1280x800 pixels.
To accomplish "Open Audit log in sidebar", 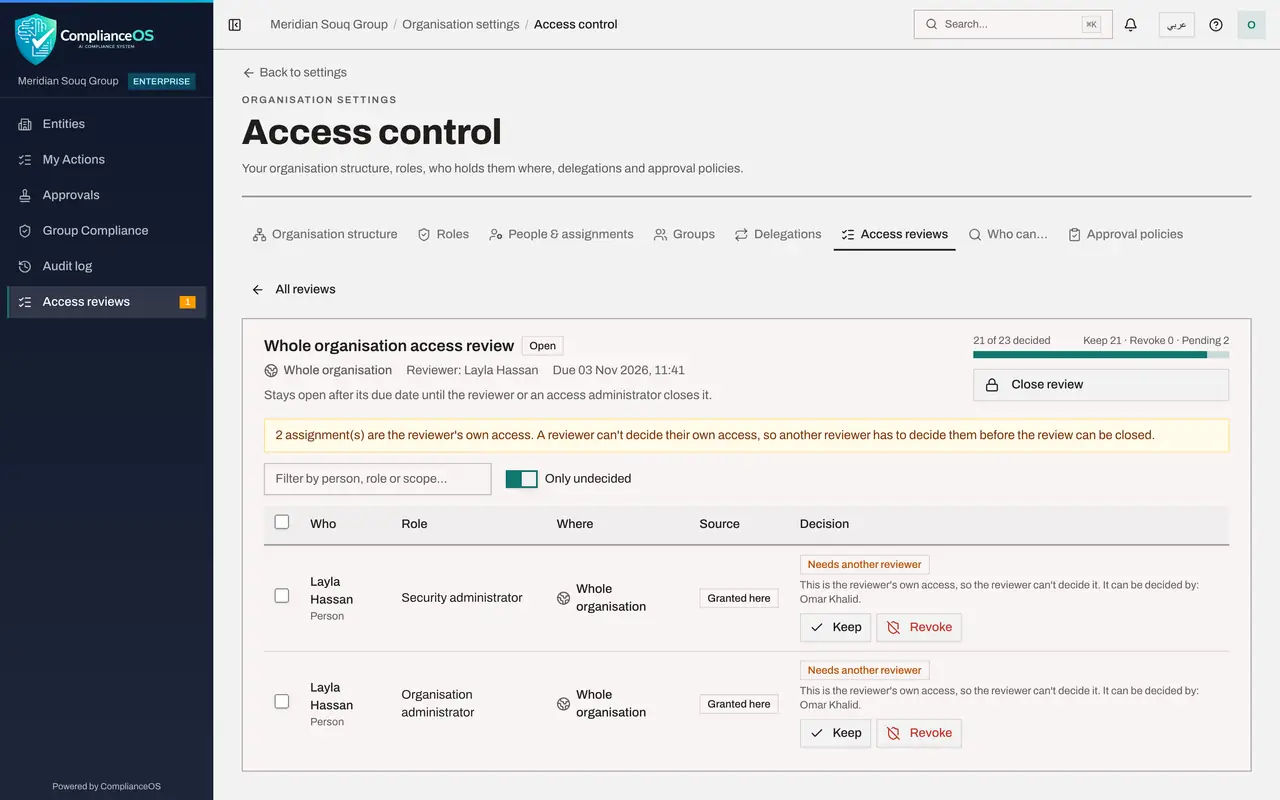I will click(x=106, y=266).
